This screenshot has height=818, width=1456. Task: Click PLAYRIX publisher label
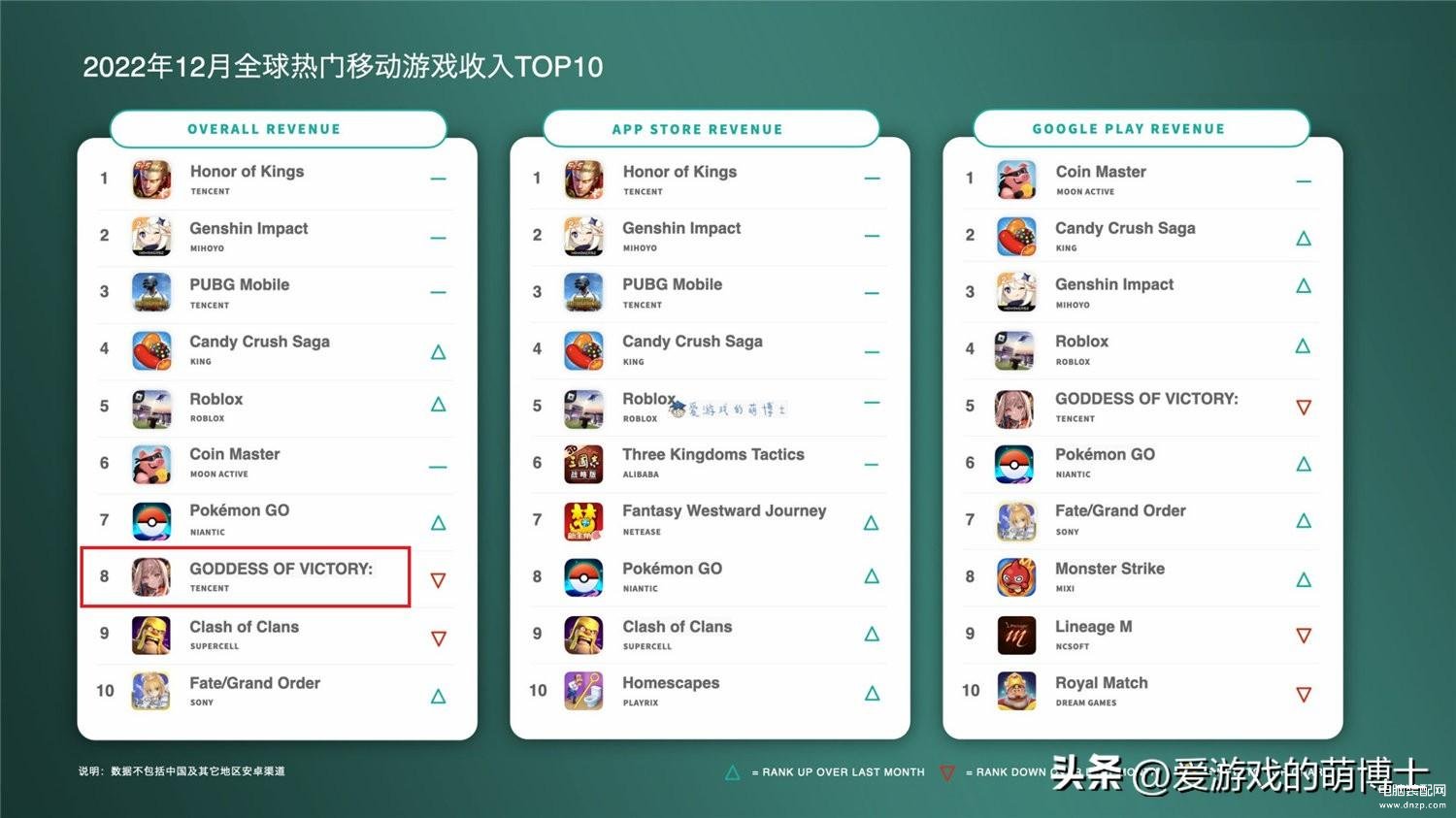click(x=641, y=703)
